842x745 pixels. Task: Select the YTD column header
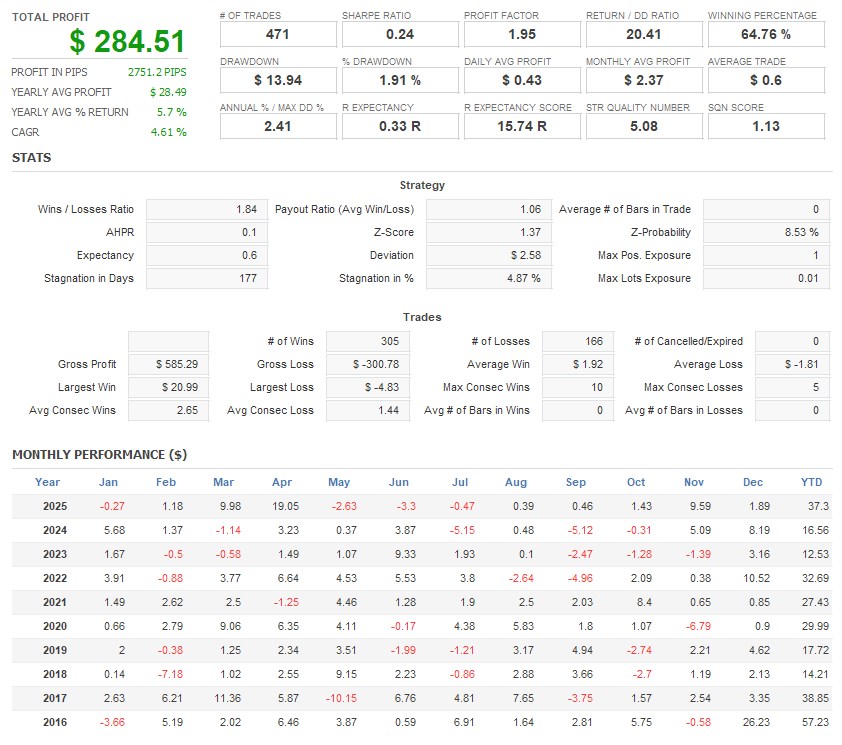pyautogui.click(x=811, y=482)
